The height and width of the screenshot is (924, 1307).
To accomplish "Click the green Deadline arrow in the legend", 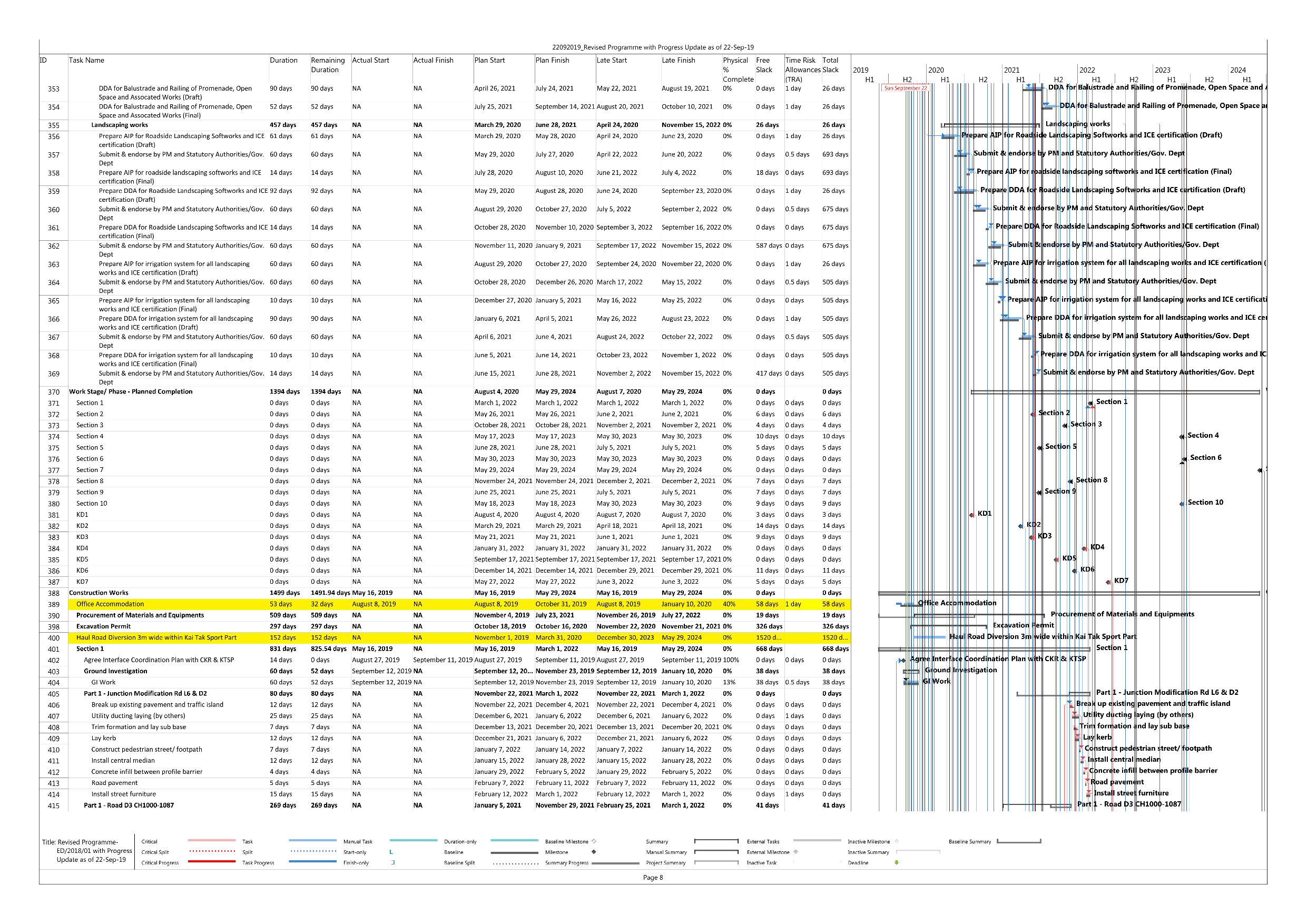I will click(897, 862).
